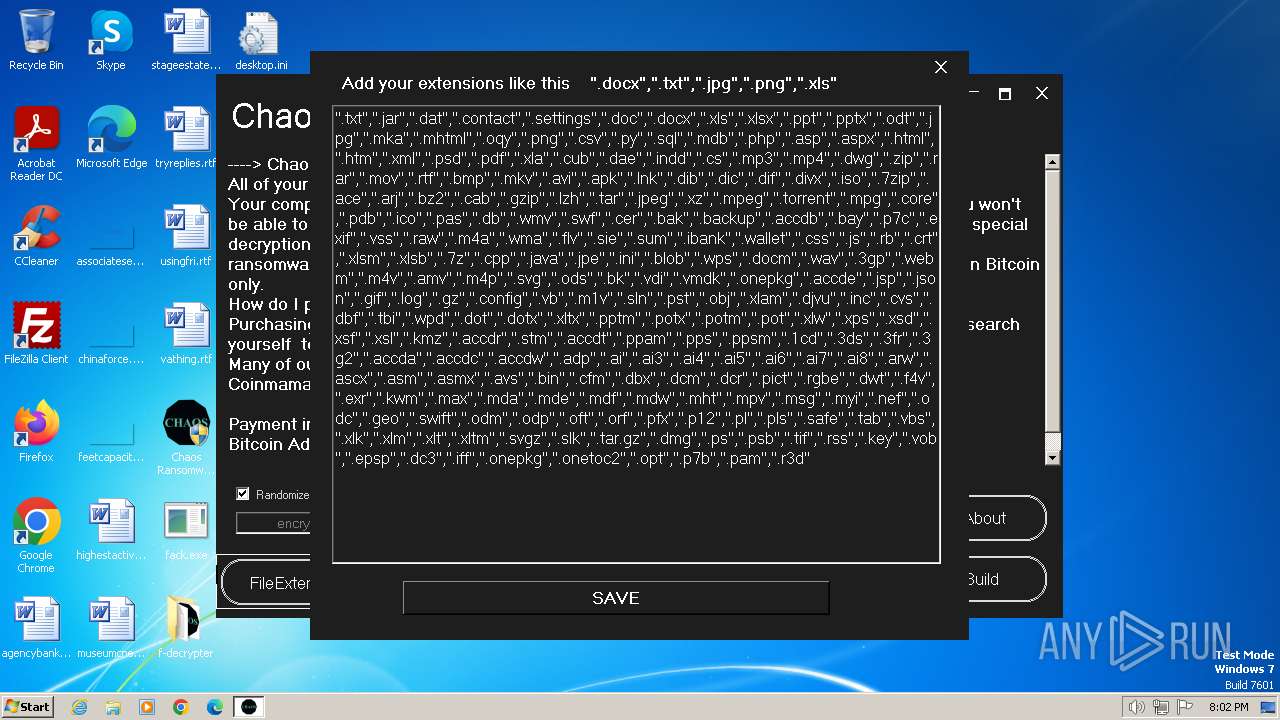
Task: Open the tryreplies.rtf document icon
Action: coord(186,138)
